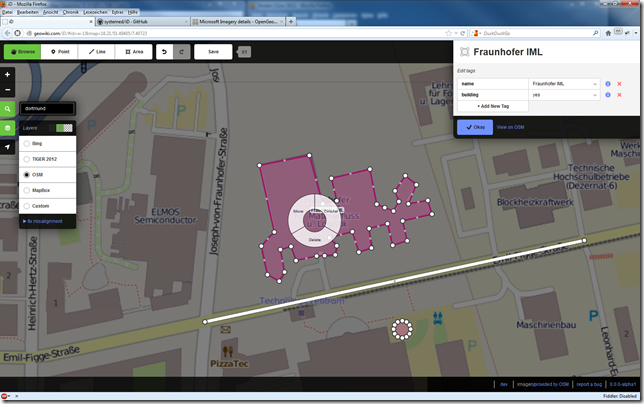The width and height of the screenshot is (644, 404).
Task: Toggle the layers panel icon
Action: pyautogui.click(x=7, y=128)
